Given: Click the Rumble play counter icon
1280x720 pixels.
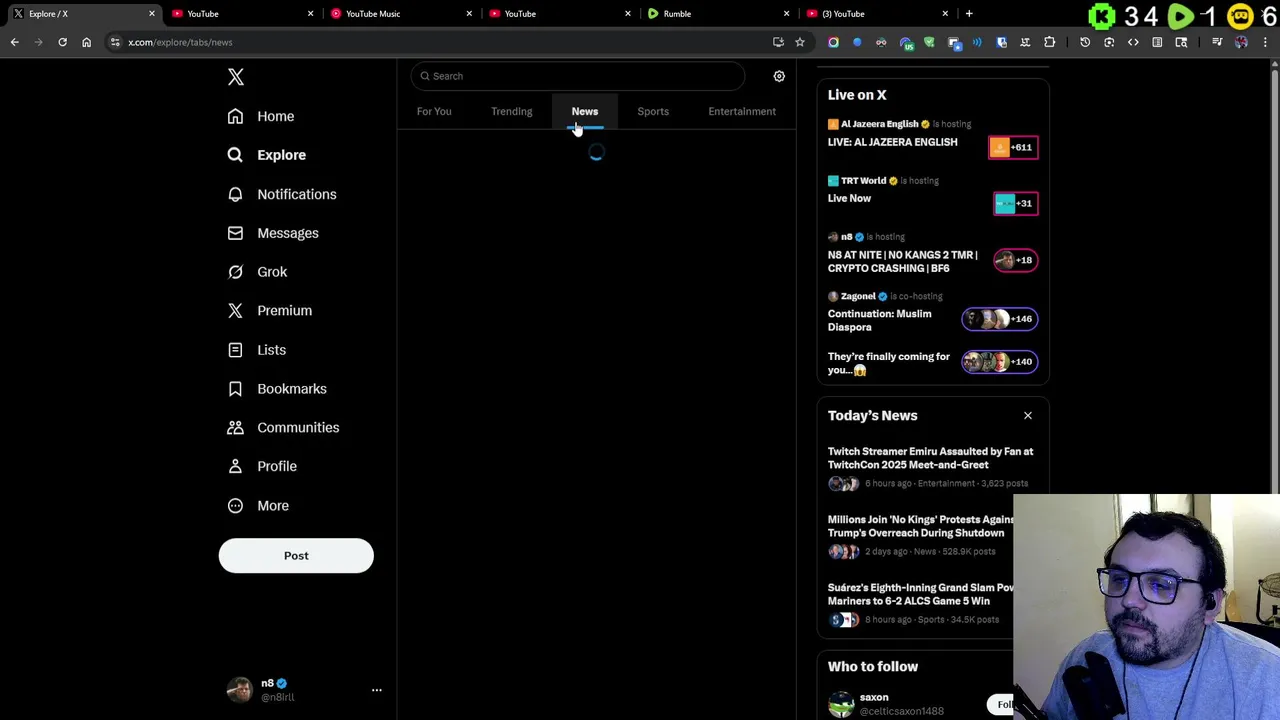Looking at the screenshot, I should tap(1180, 16).
